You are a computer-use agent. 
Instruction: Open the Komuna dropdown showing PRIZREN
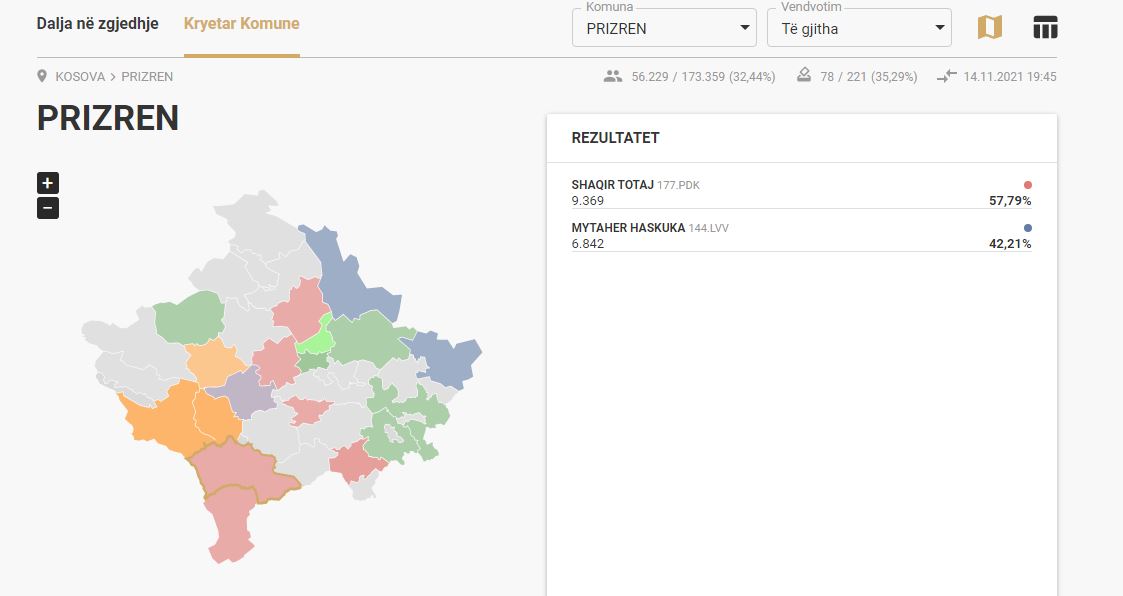click(664, 28)
